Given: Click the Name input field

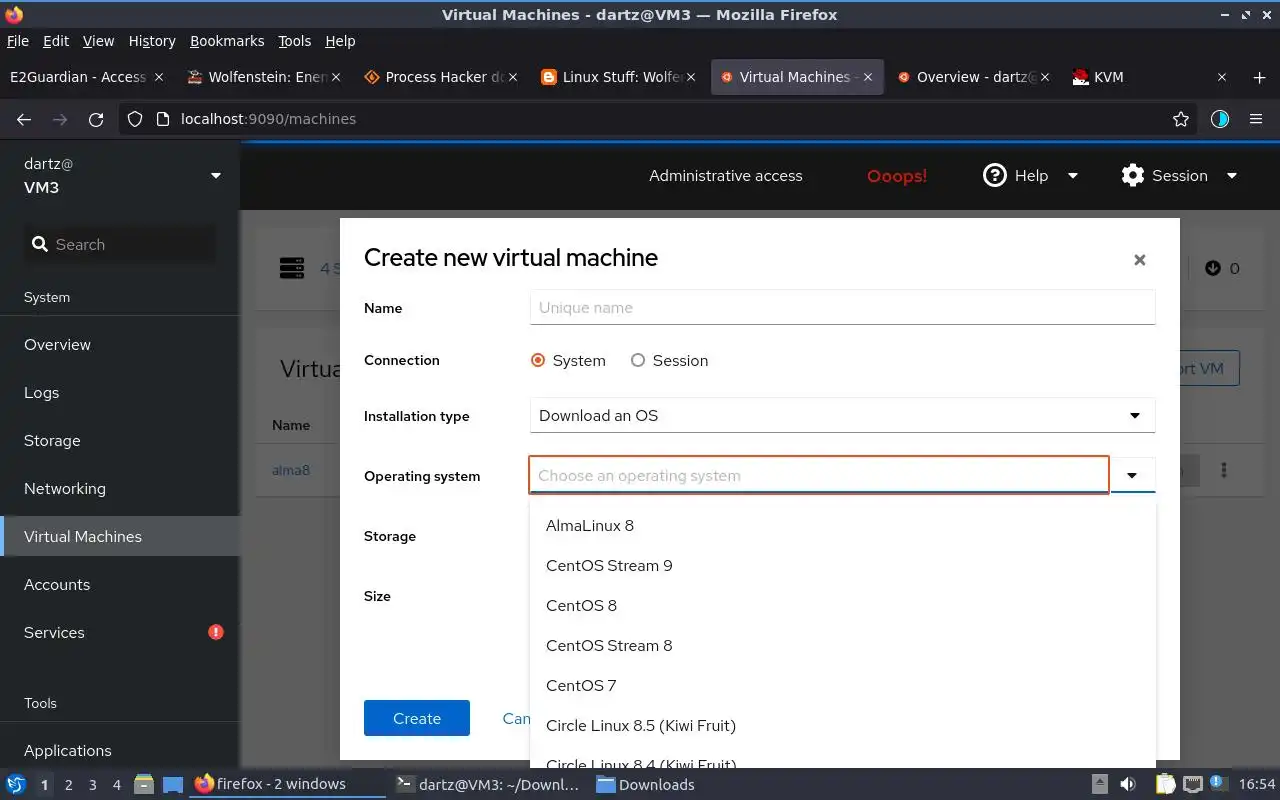Looking at the screenshot, I should point(842,307).
